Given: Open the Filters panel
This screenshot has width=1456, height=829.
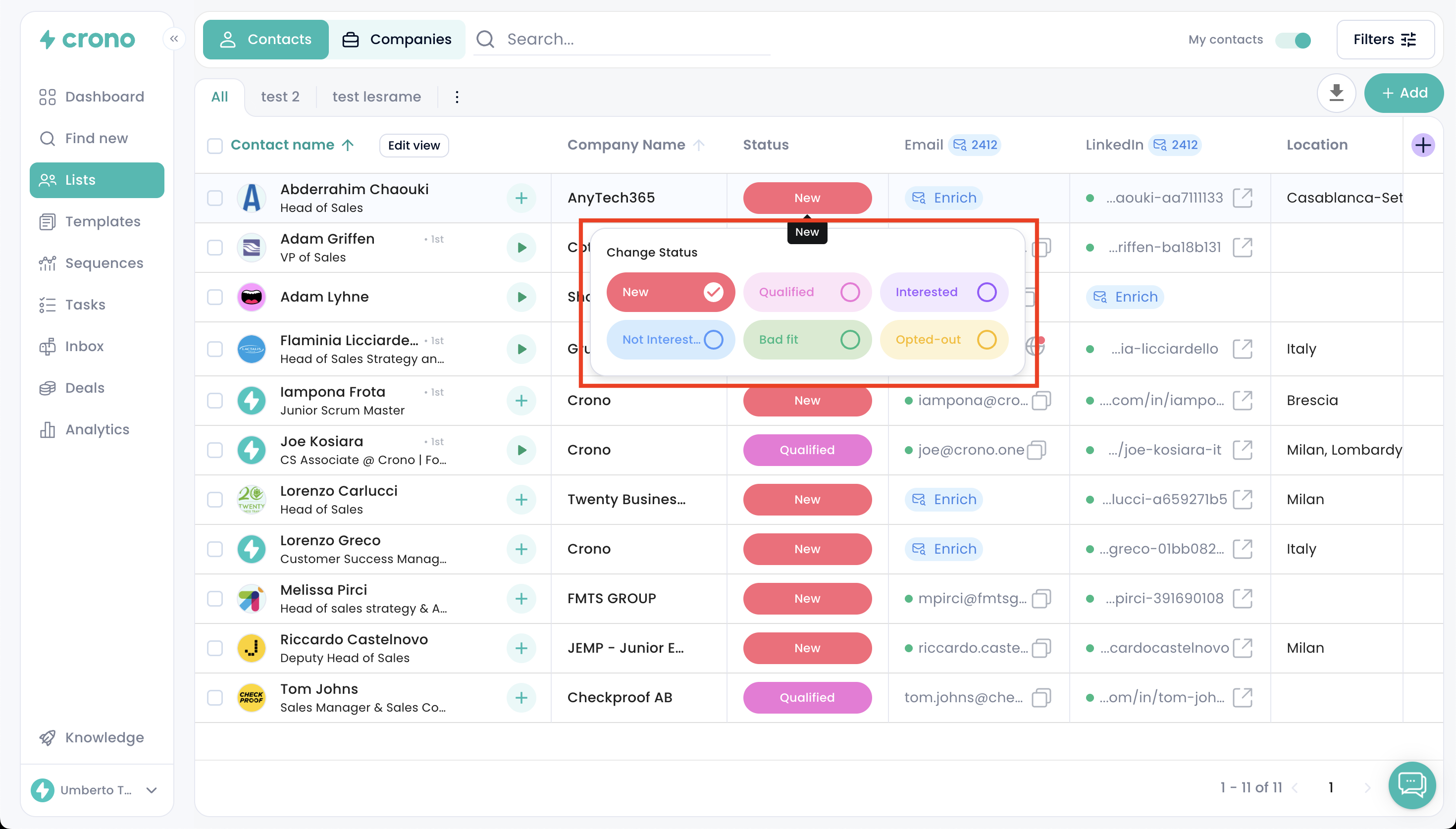Looking at the screenshot, I should pos(1384,40).
